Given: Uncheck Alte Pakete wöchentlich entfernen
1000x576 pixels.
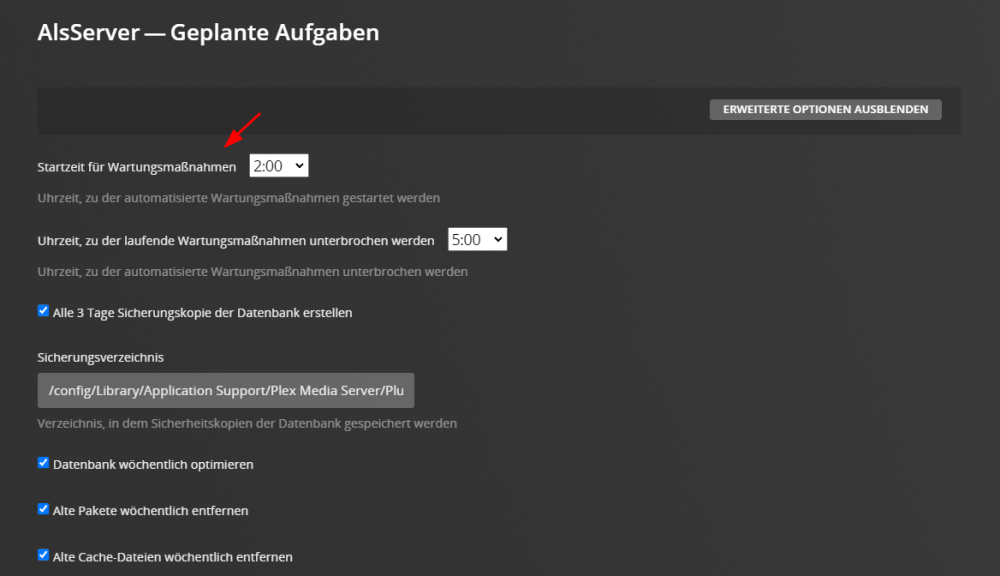Looking at the screenshot, I should click(x=43, y=509).
